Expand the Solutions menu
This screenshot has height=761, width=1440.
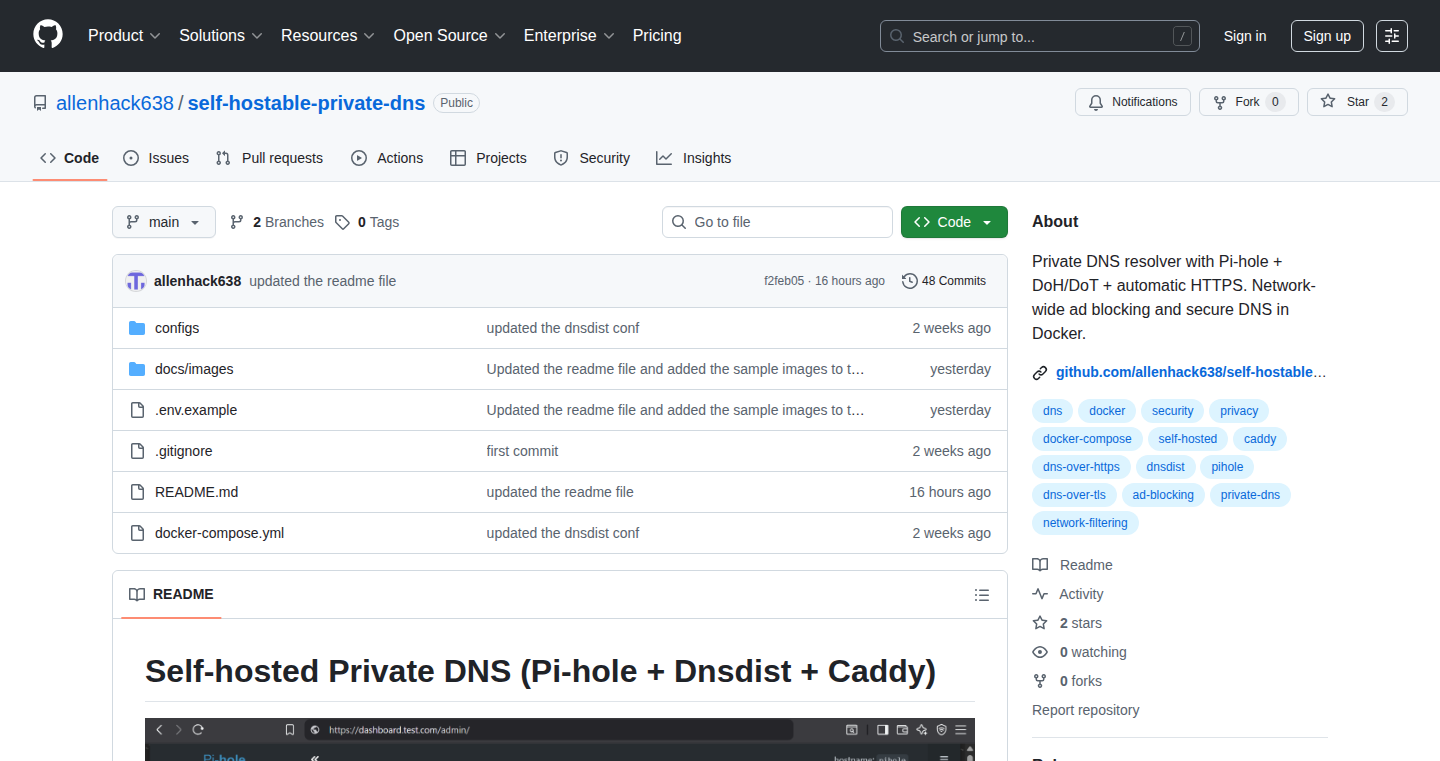221,35
